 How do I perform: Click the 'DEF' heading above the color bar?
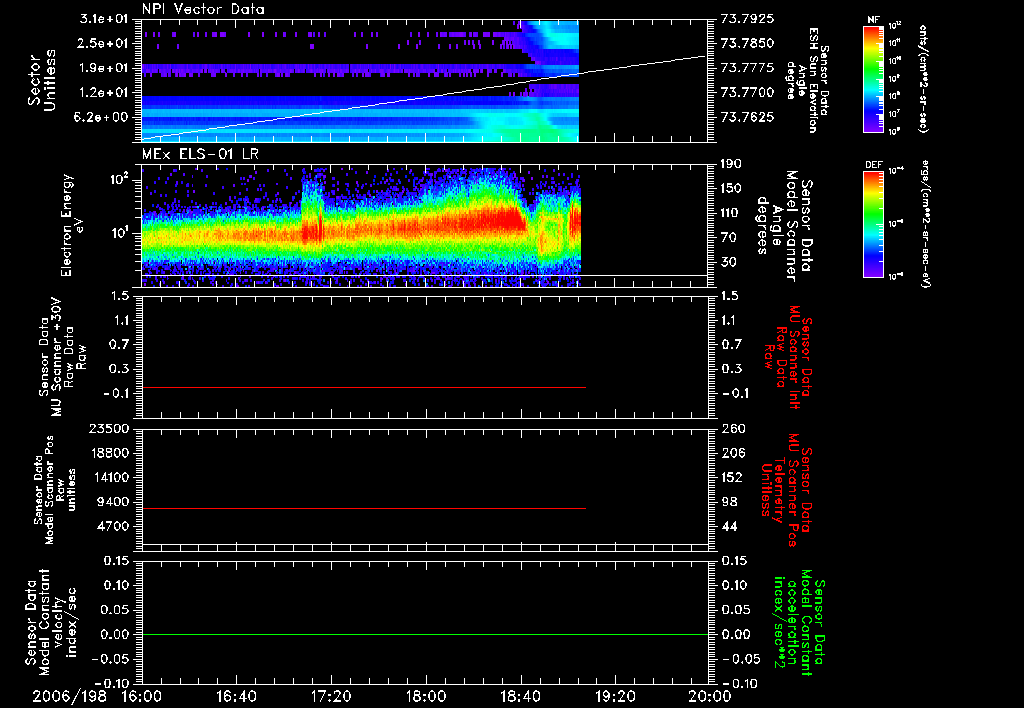coord(874,165)
